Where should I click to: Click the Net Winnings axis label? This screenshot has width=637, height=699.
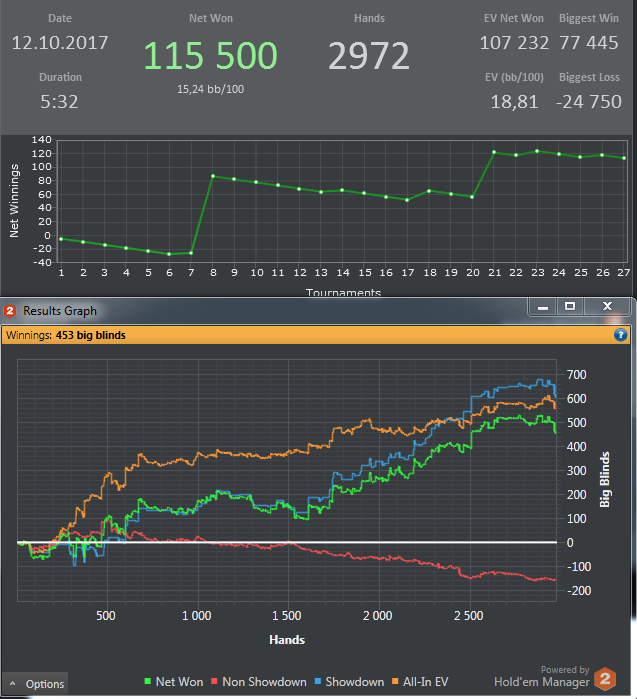pyautogui.click(x=14, y=201)
